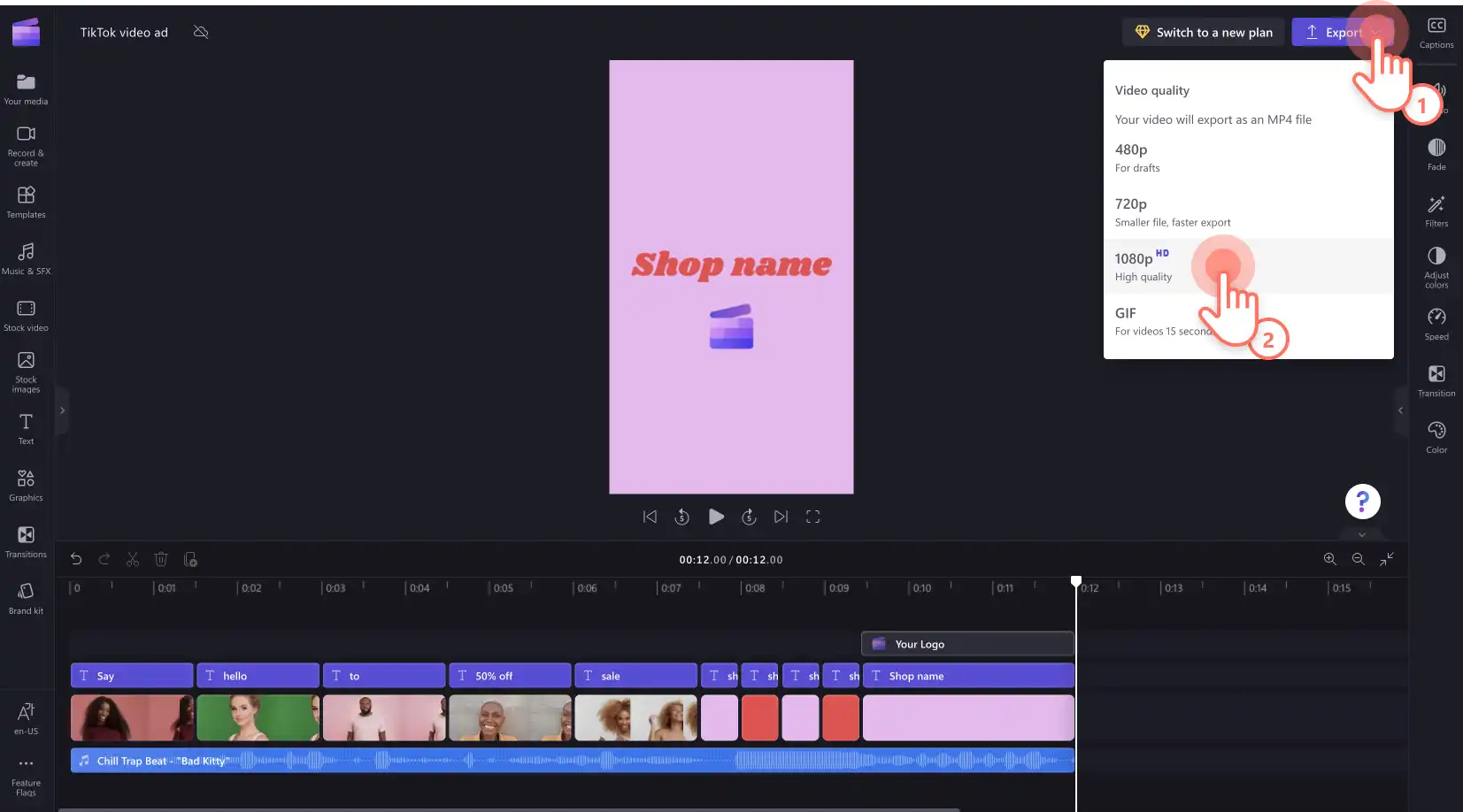Zoom out on the timeline
1463x812 pixels.
[1358, 559]
